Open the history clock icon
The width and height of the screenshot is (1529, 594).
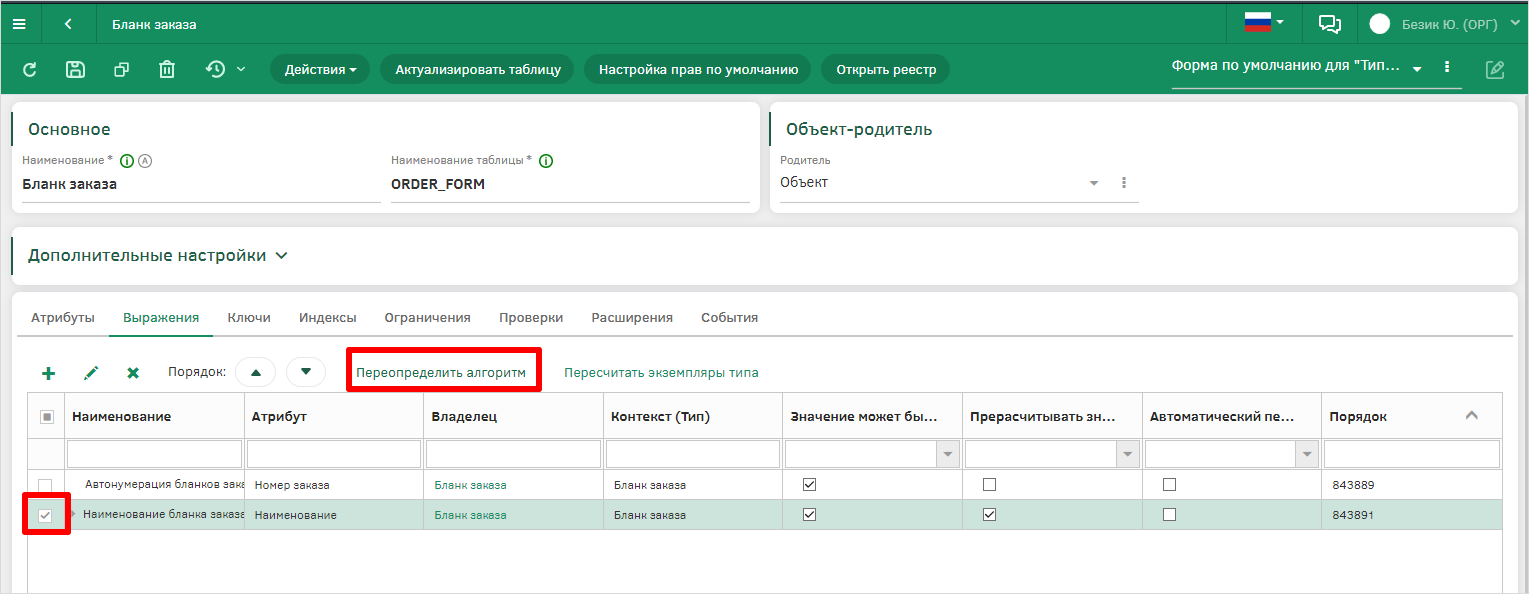(x=215, y=69)
